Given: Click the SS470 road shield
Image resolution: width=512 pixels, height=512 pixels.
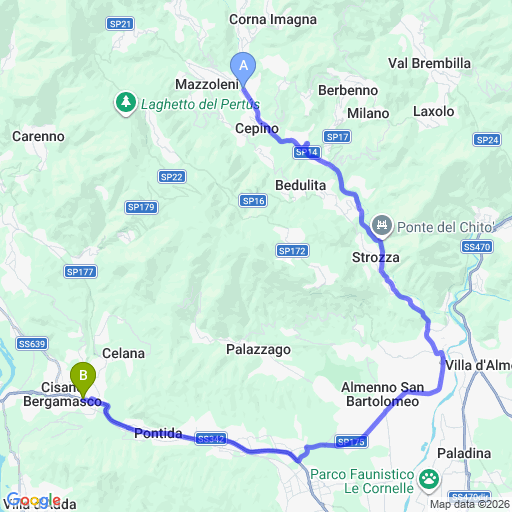Looking at the screenshot, I should [x=477, y=247].
